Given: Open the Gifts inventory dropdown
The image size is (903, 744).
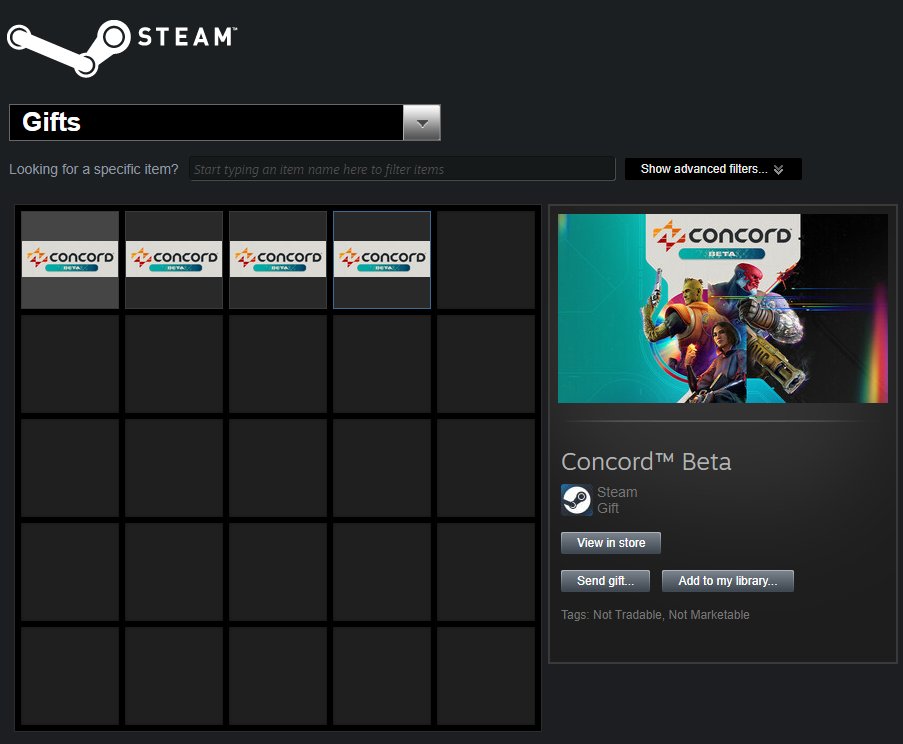Looking at the screenshot, I should click(225, 122).
